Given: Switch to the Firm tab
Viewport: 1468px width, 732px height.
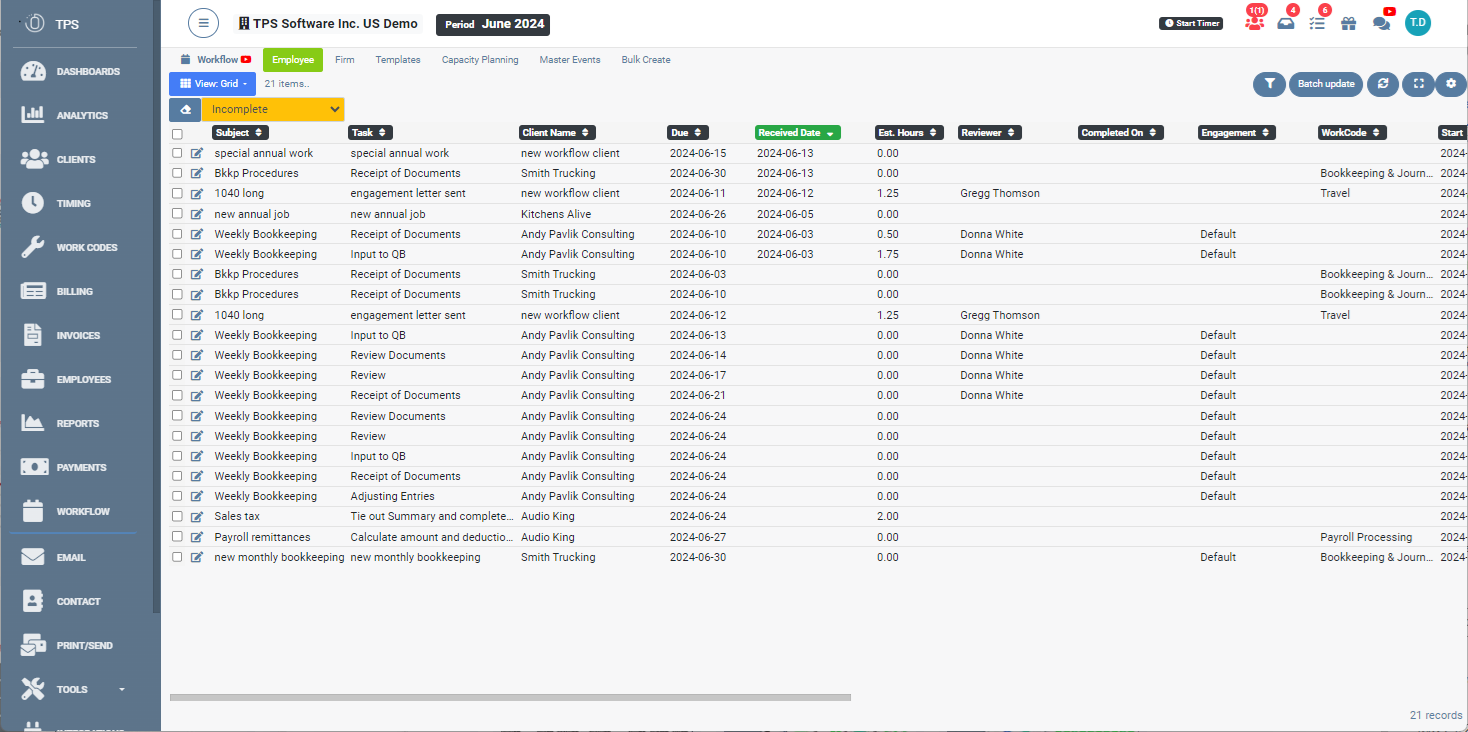Looking at the screenshot, I should point(345,60).
